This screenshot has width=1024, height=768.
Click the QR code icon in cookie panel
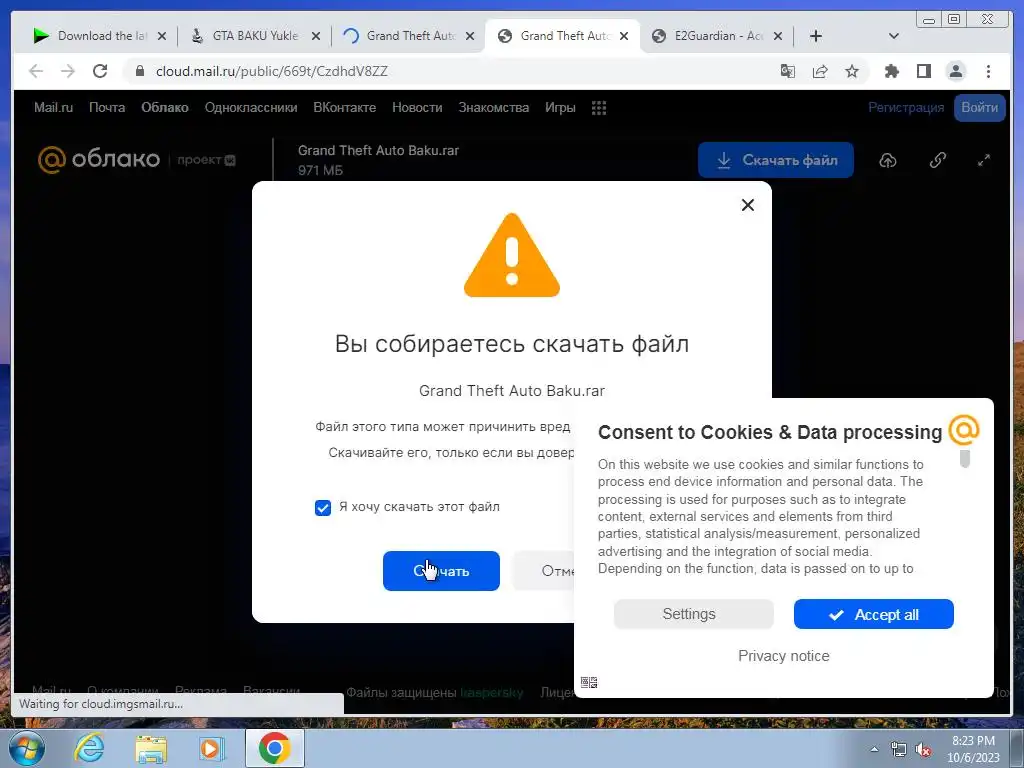pyautogui.click(x=588, y=682)
